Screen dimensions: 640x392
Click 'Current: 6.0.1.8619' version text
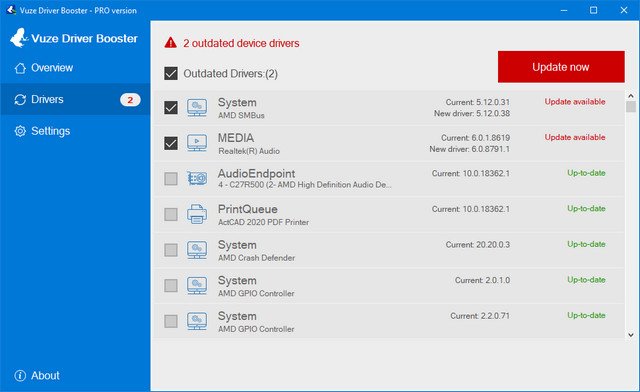(x=476, y=138)
